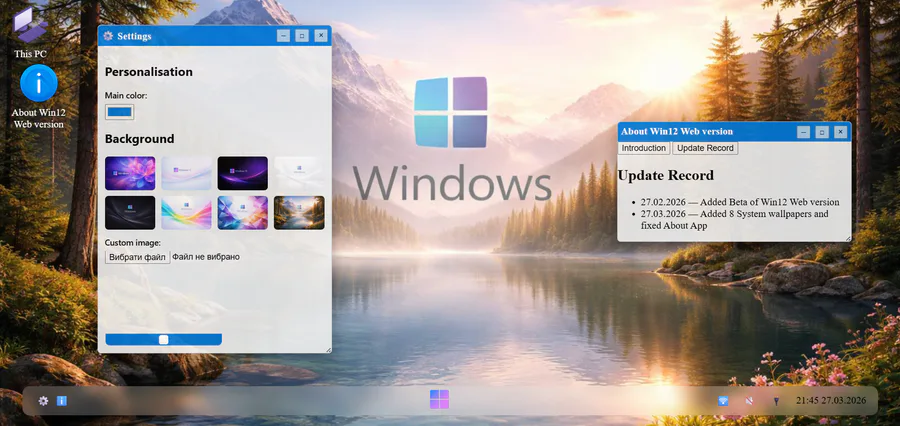Select the mountain lake wallpaper
Screen dimensions: 900x426
pyautogui.click(x=299, y=212)
